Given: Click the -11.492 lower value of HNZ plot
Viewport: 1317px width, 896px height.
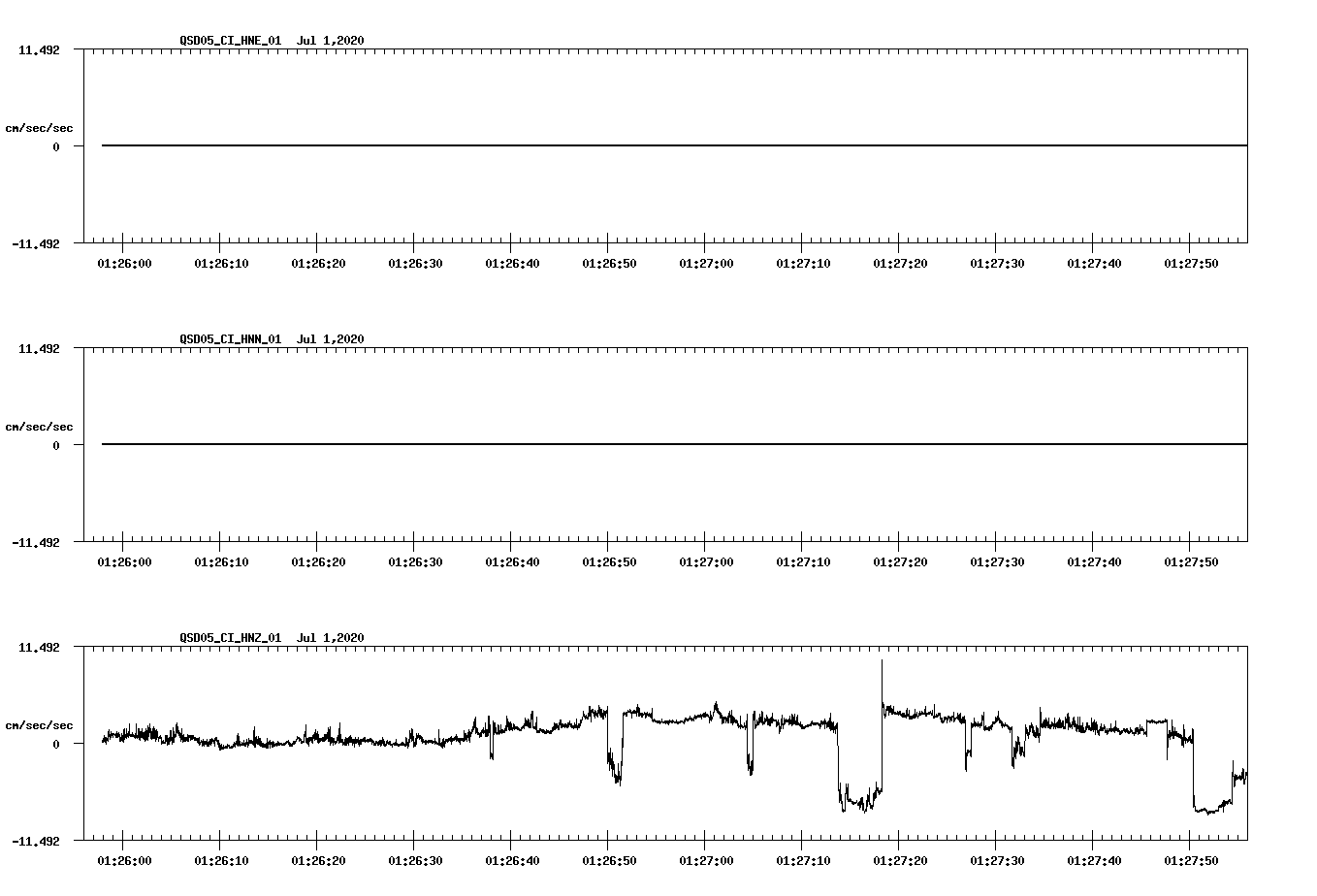Looking at the screenshot, I should 36,841.
